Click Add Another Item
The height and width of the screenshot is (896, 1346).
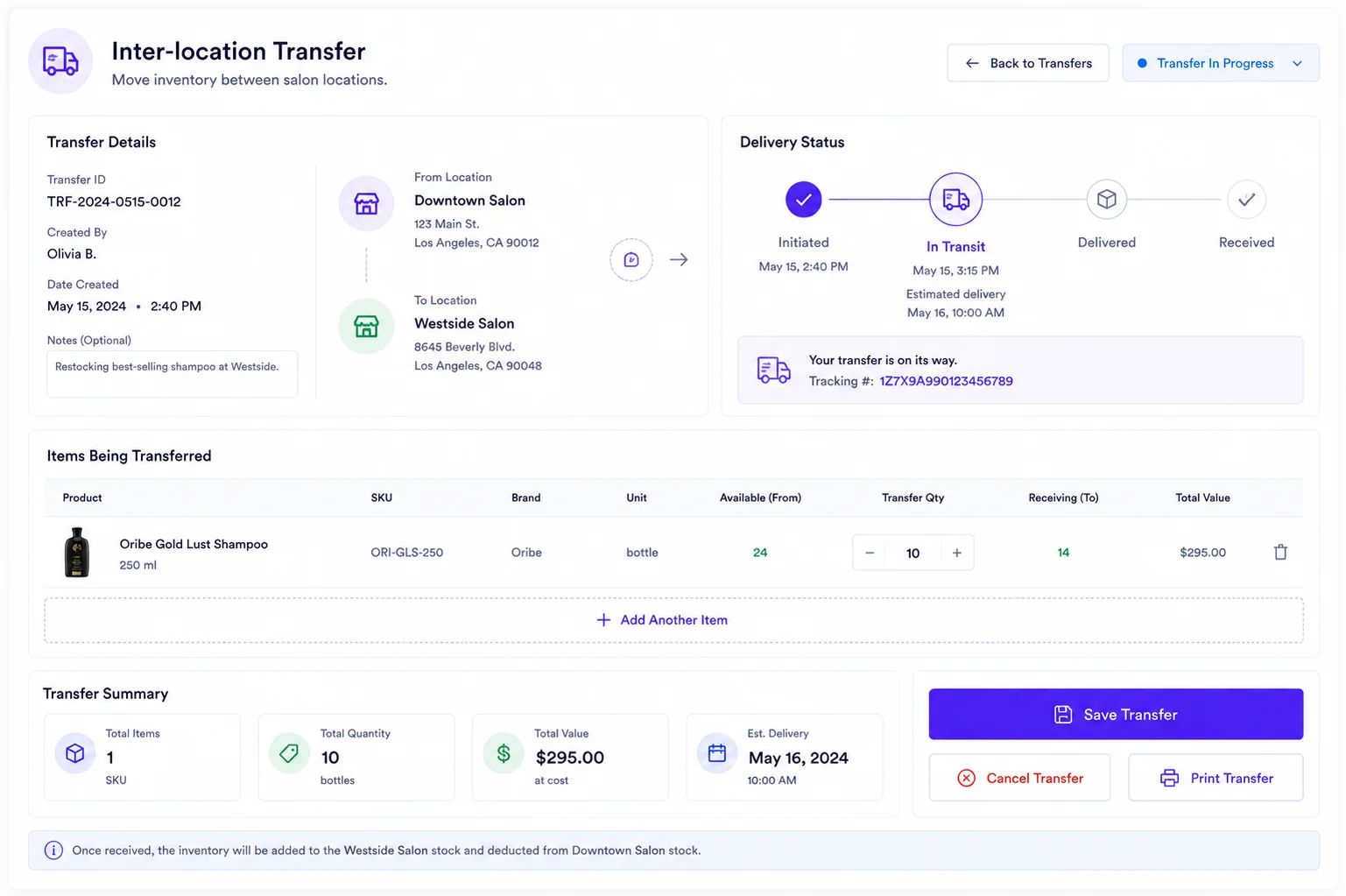[x=673, y=620]
